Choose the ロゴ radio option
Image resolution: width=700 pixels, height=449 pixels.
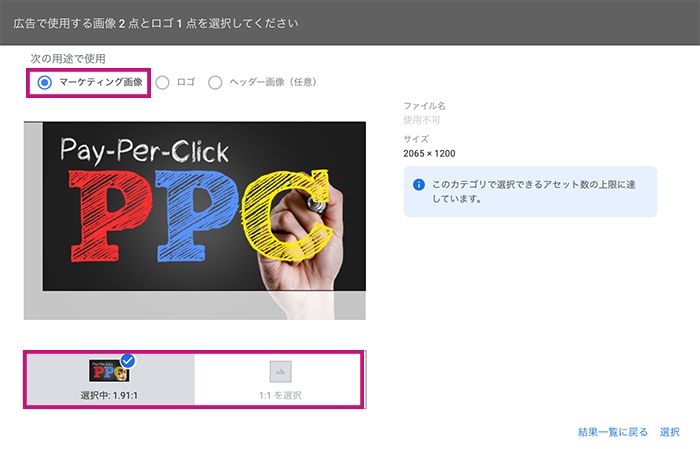click(162, 83)
